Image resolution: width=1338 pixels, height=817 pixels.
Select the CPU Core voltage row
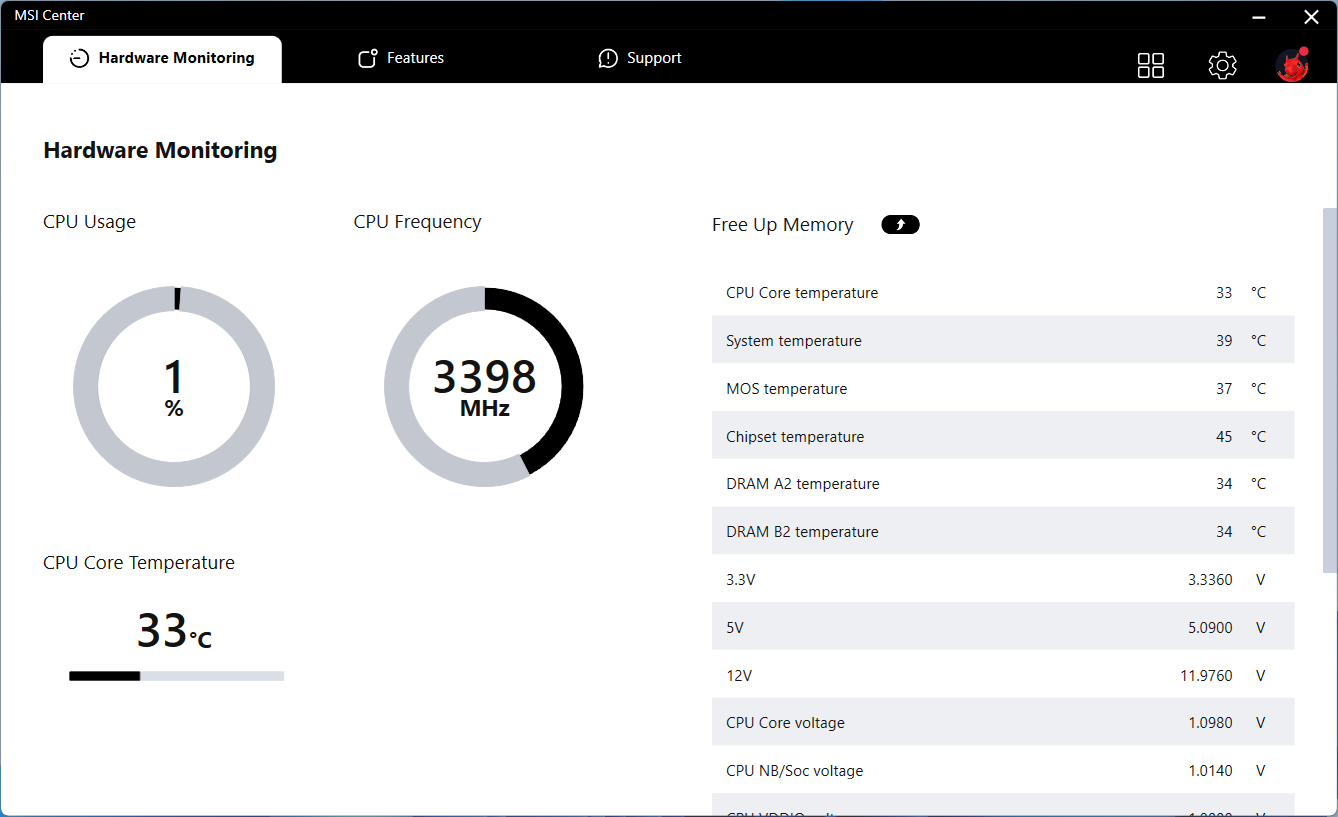[1002, 723]
